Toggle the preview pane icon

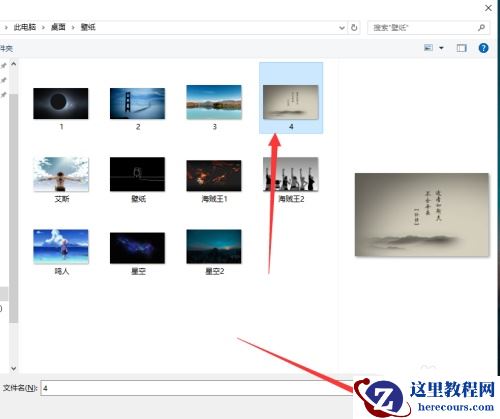coord(461,48)
